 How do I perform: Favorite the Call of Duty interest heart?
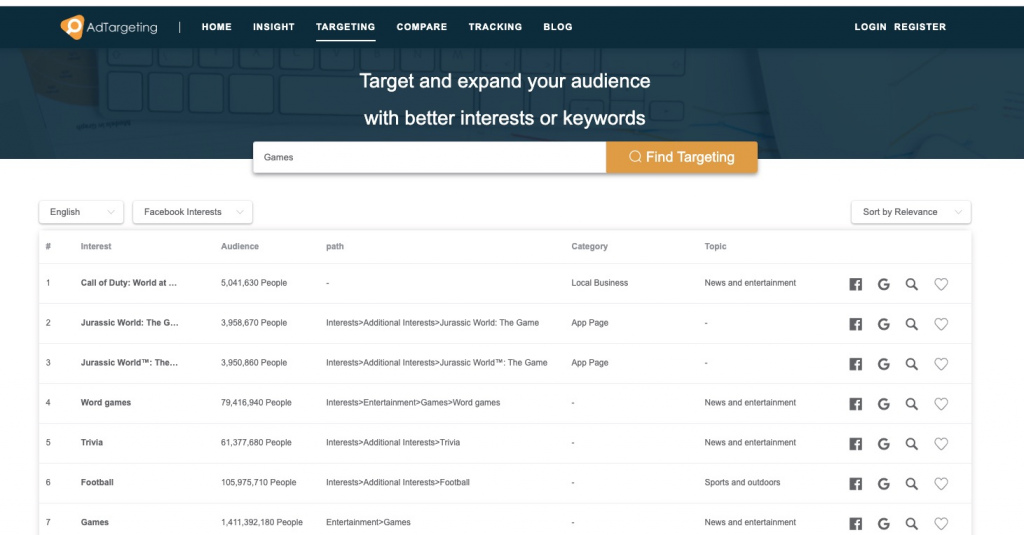941,284
